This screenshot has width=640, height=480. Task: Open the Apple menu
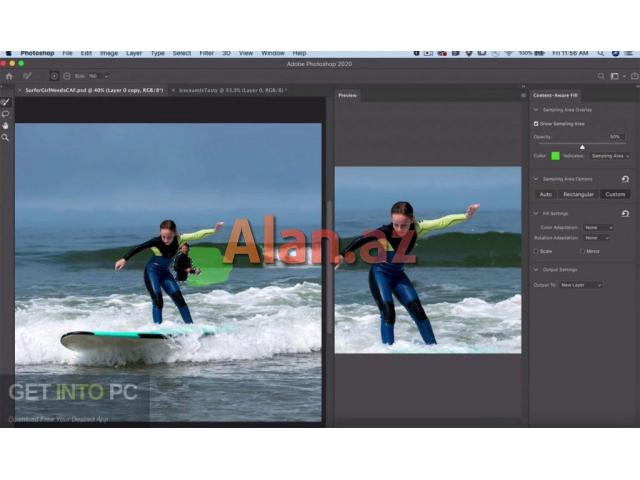(x=8, y=53)
